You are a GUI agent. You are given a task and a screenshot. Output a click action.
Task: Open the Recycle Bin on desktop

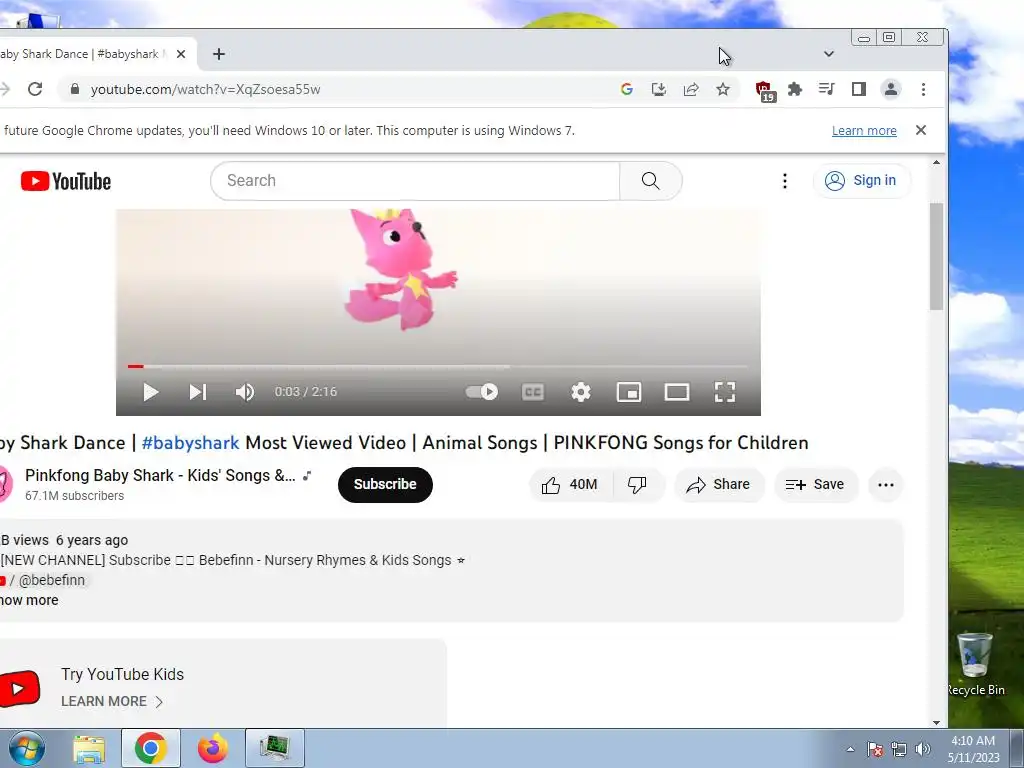[975, 663]
